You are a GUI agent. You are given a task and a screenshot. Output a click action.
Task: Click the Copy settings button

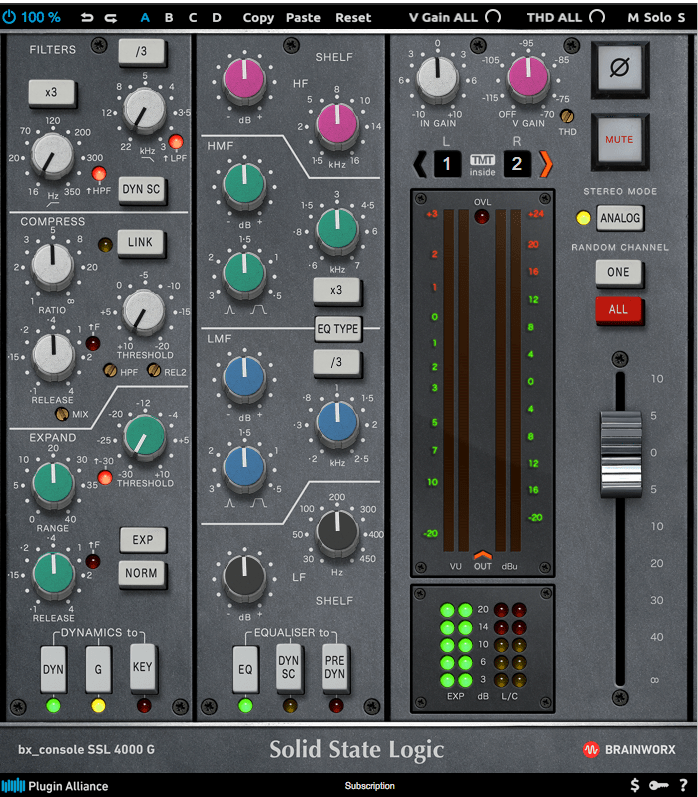click(x=258, y=17)
